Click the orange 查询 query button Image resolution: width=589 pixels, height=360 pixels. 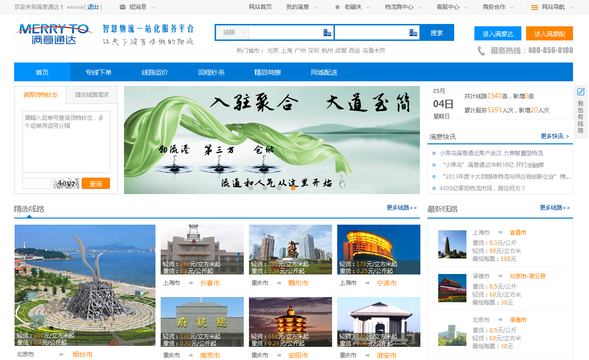(96, 183)
